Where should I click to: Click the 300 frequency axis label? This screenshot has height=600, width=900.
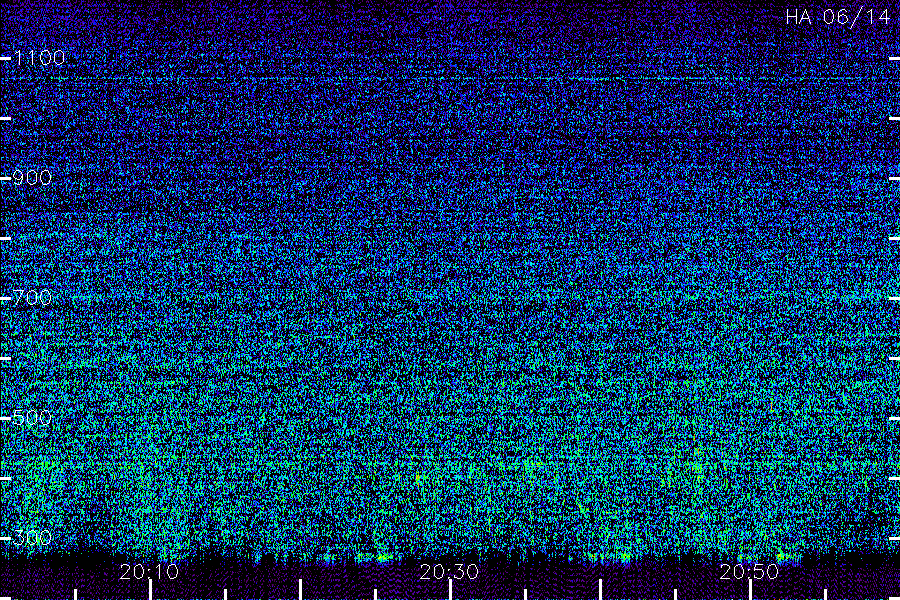point(32,537)
